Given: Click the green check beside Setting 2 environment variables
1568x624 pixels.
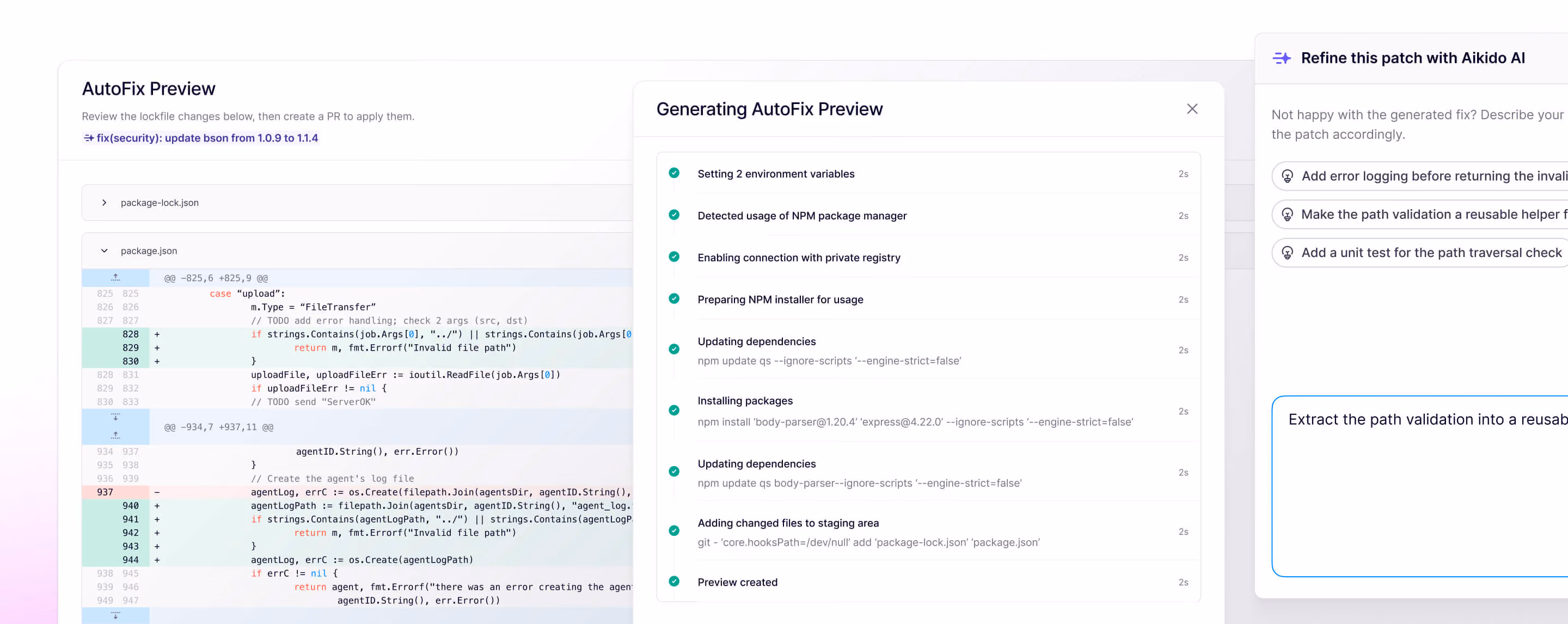Looking at the screenshot, I should [x=674, y=173].
